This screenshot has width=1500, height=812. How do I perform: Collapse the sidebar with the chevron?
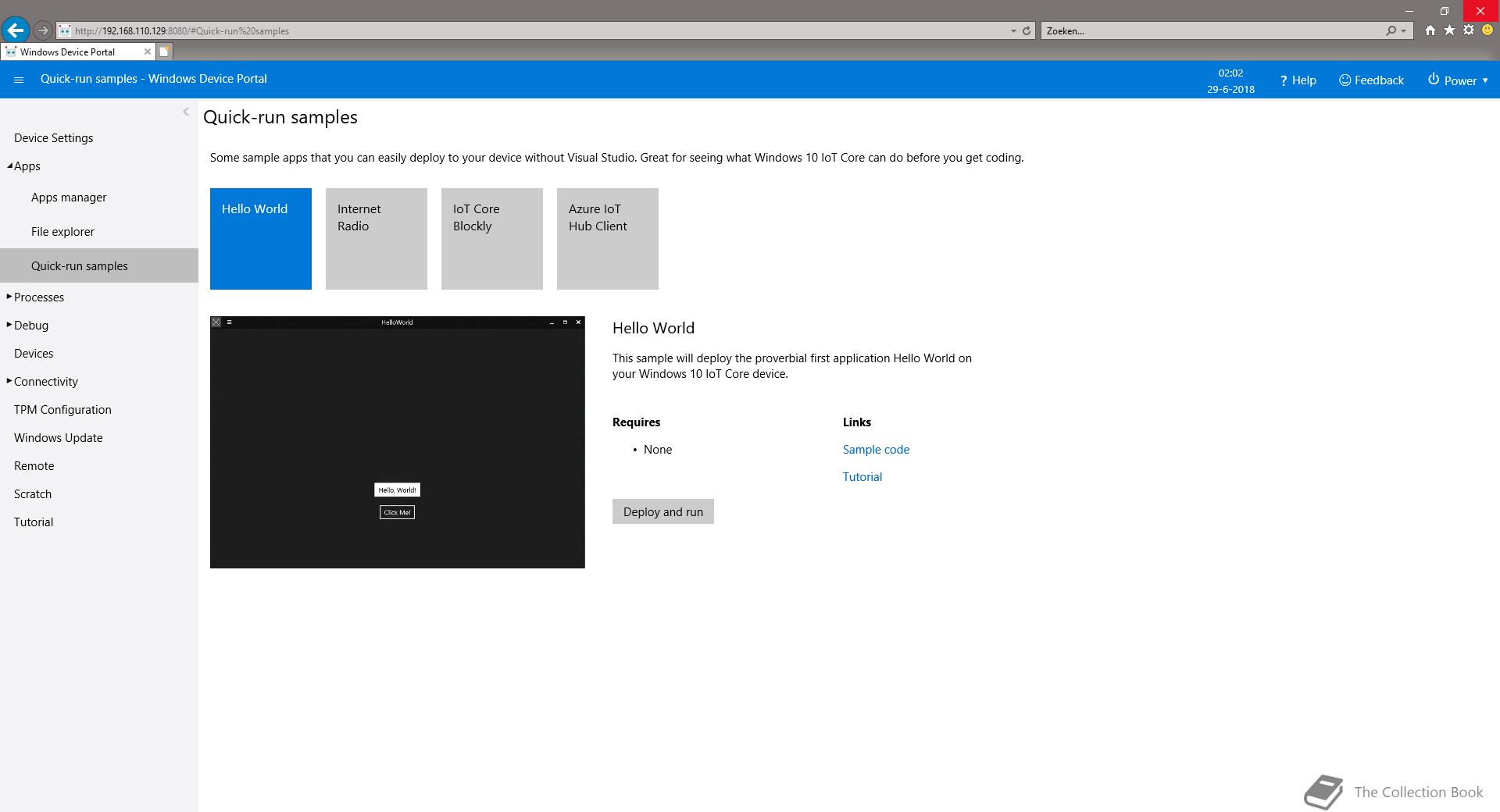(x=186, y=112)
